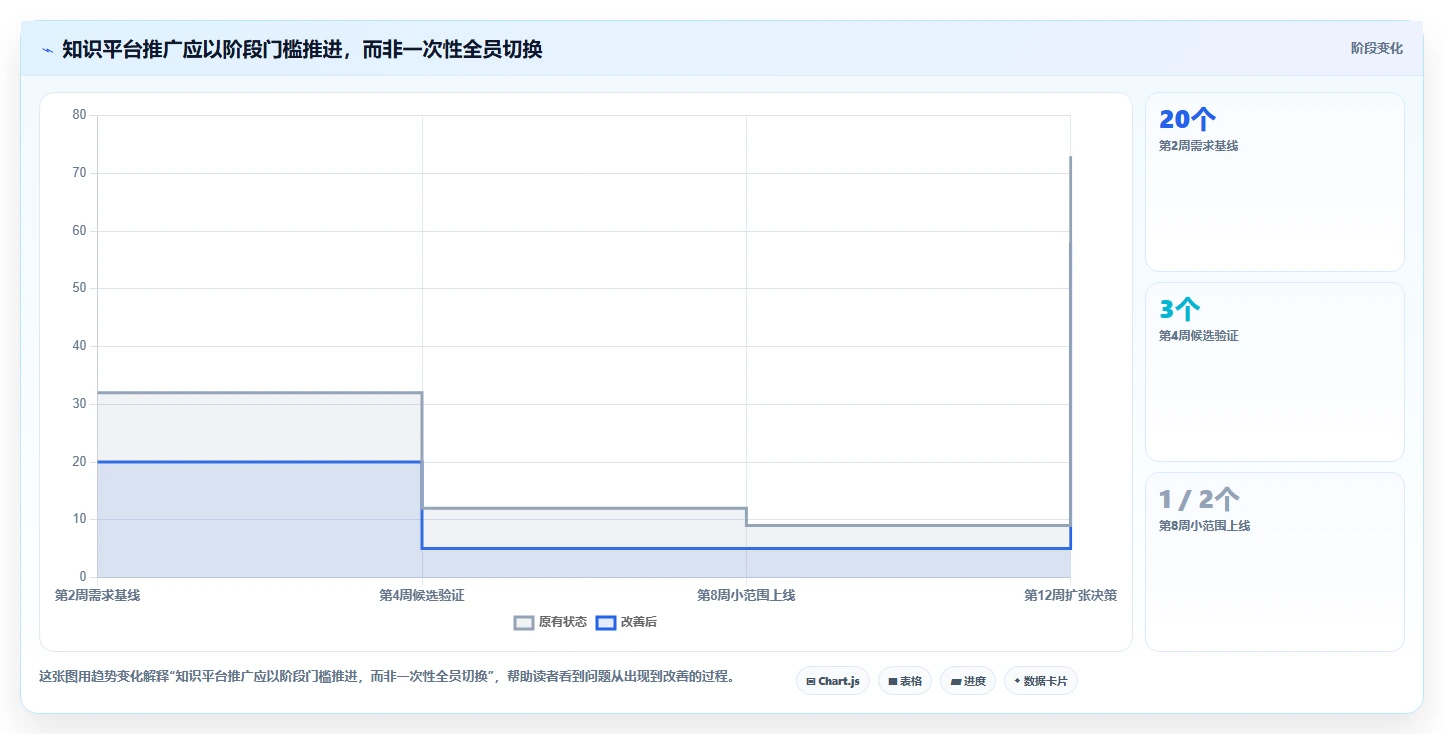Open the 1 / 2个 第8周小范围上线 card
The width and height of the screenshot is (1444, 734).
click(x=1274, y=562)
